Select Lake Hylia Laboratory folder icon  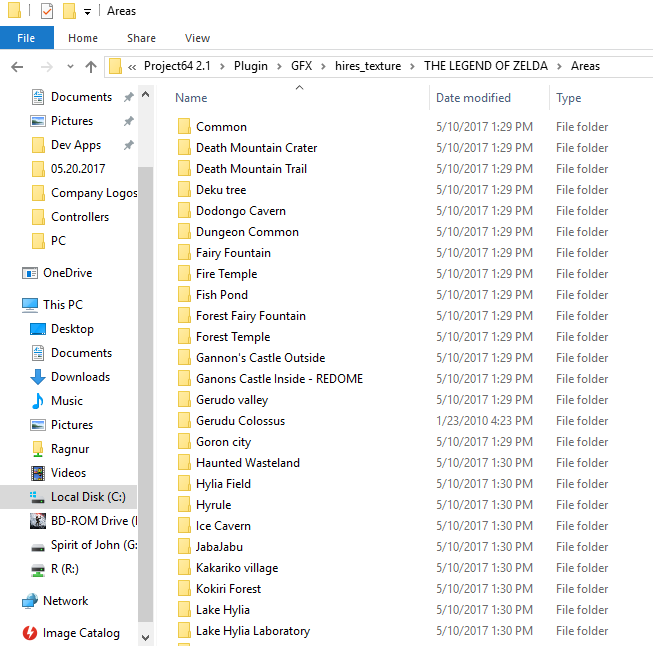pos(184,630)
